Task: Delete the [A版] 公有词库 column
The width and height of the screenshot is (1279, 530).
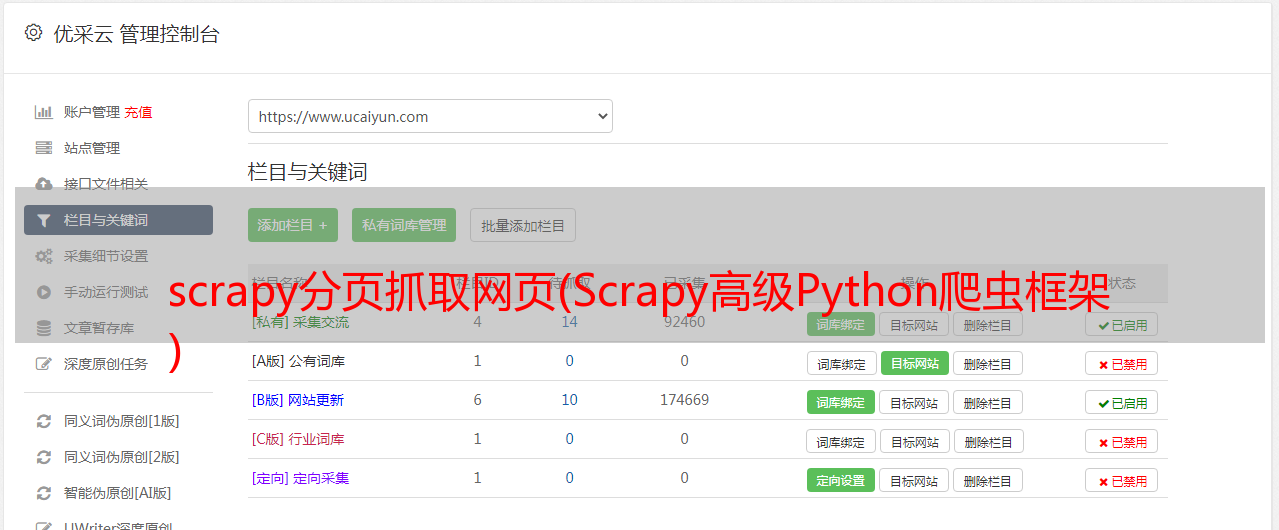Action: click(x=988, y=363)
